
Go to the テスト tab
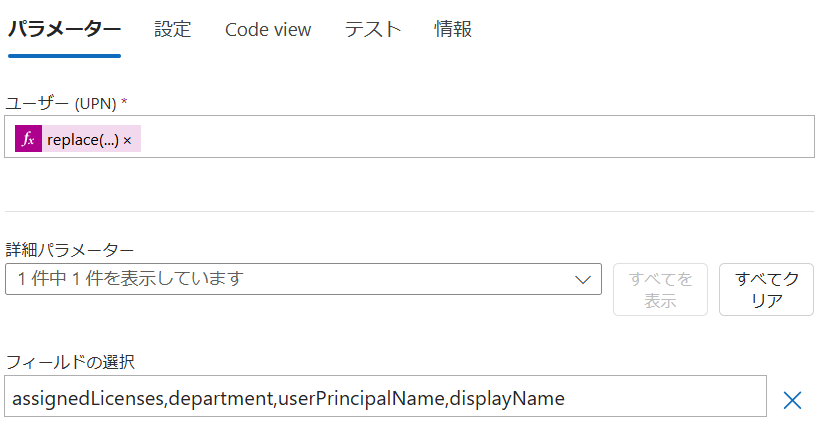pos(373,29)
